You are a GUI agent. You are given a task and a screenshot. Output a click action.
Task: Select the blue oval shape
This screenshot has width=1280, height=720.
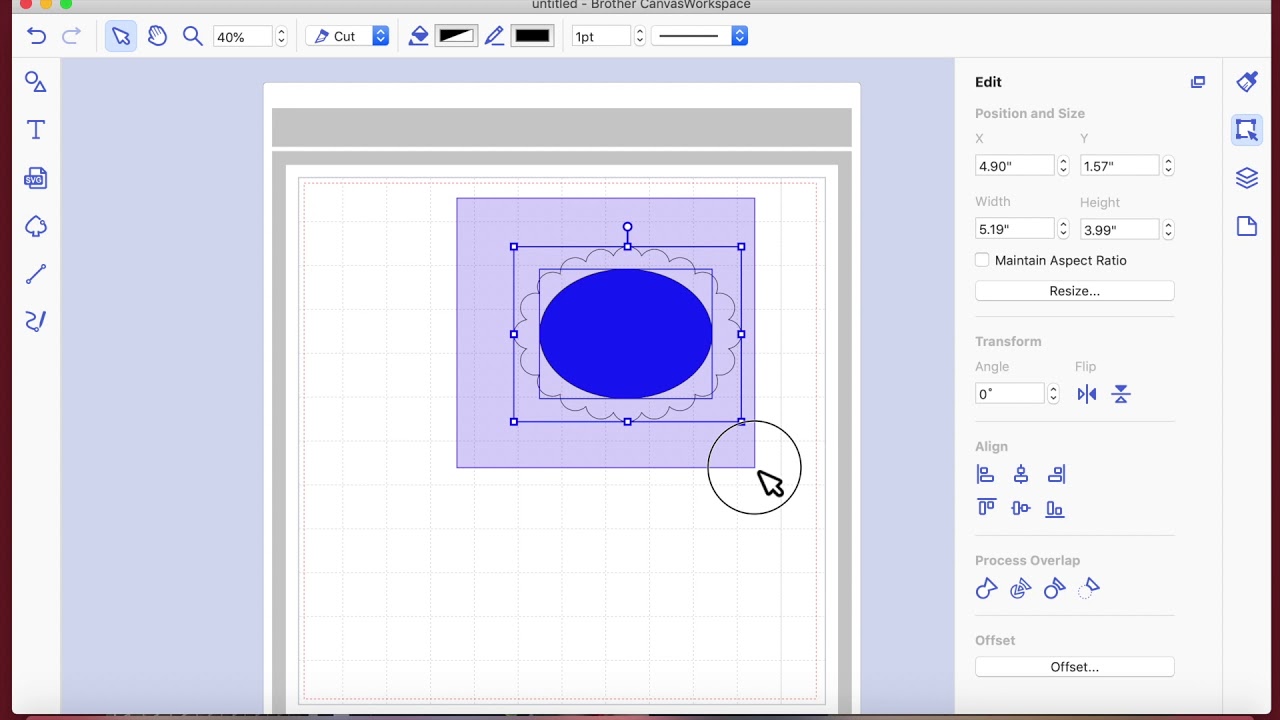[x=626, y=334]
